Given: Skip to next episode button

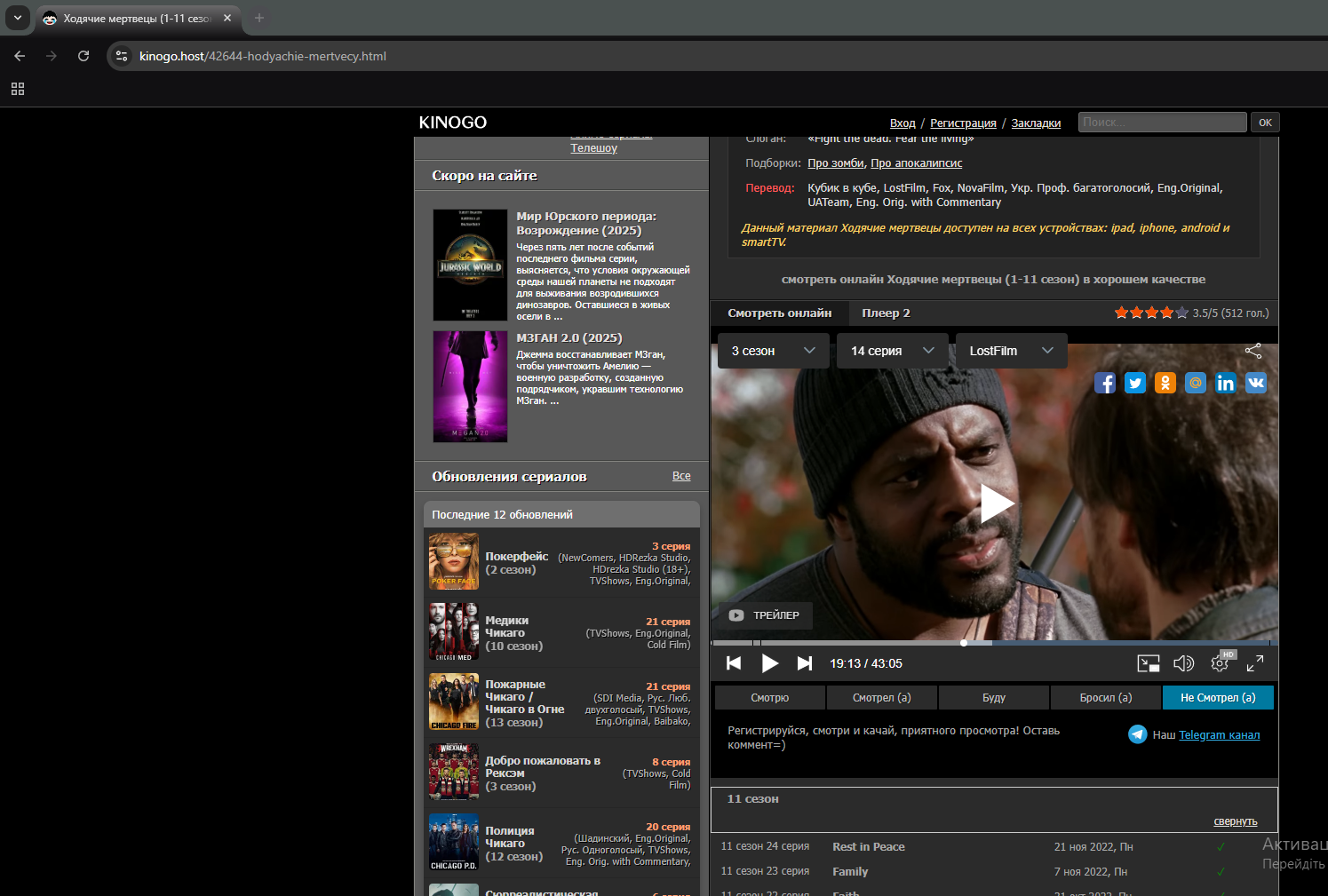Looking at the screenshot, I should (805, 663).
